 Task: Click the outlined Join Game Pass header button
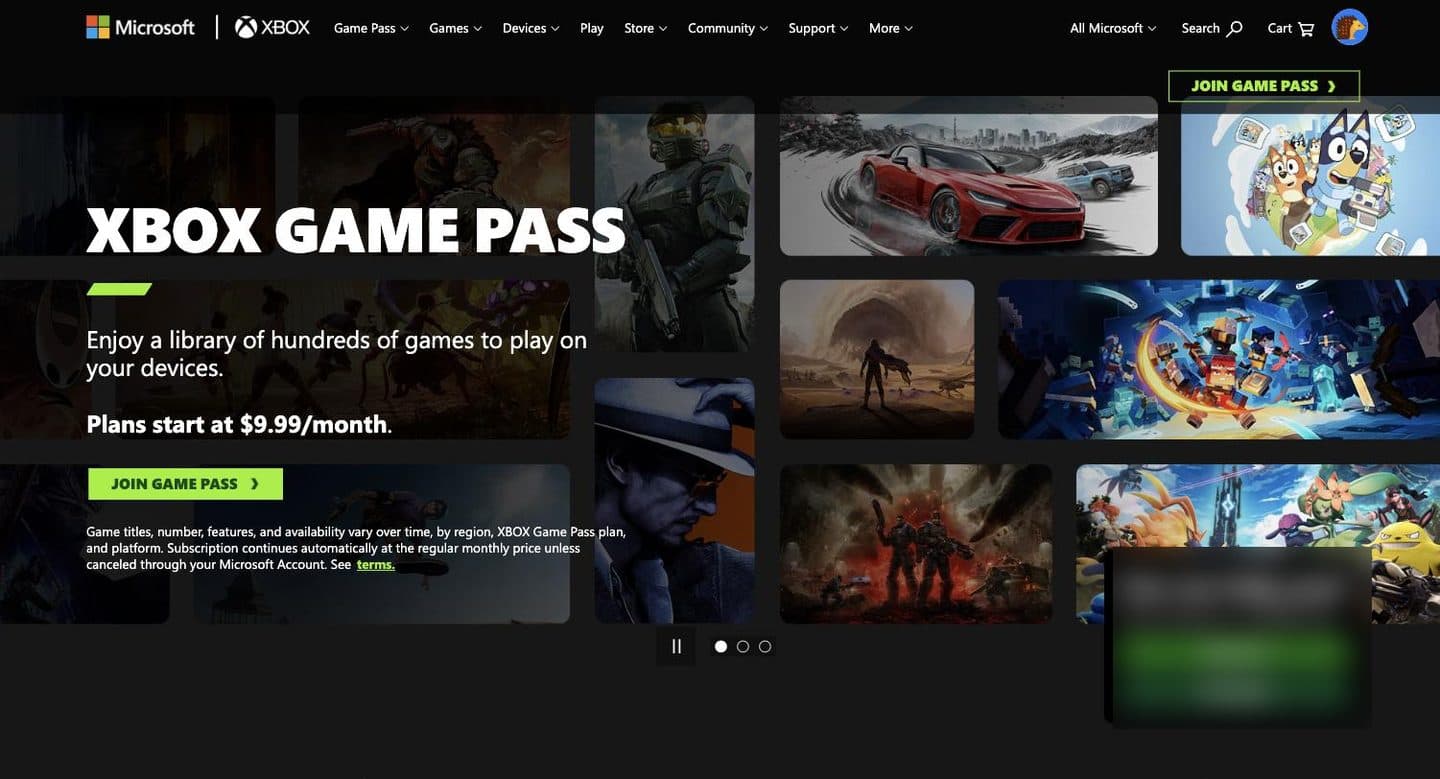coord(1264,86)
